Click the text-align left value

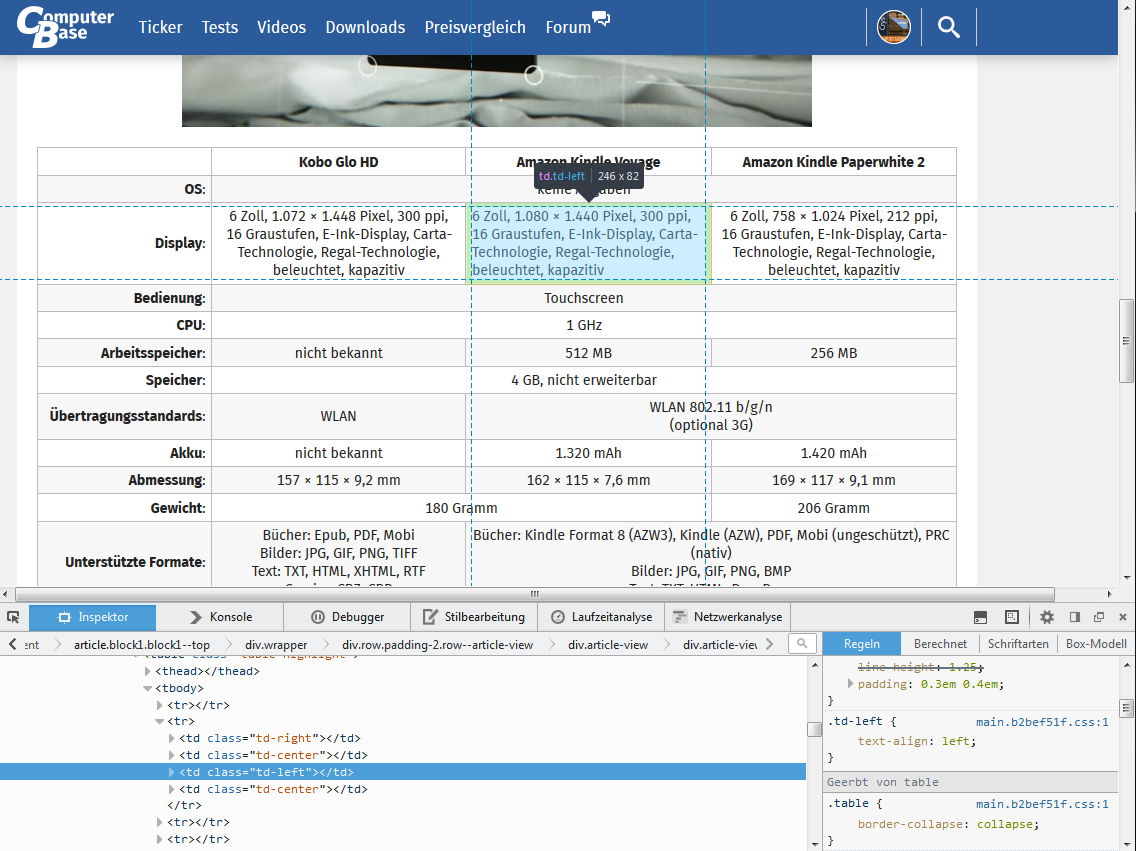point(957,741)
